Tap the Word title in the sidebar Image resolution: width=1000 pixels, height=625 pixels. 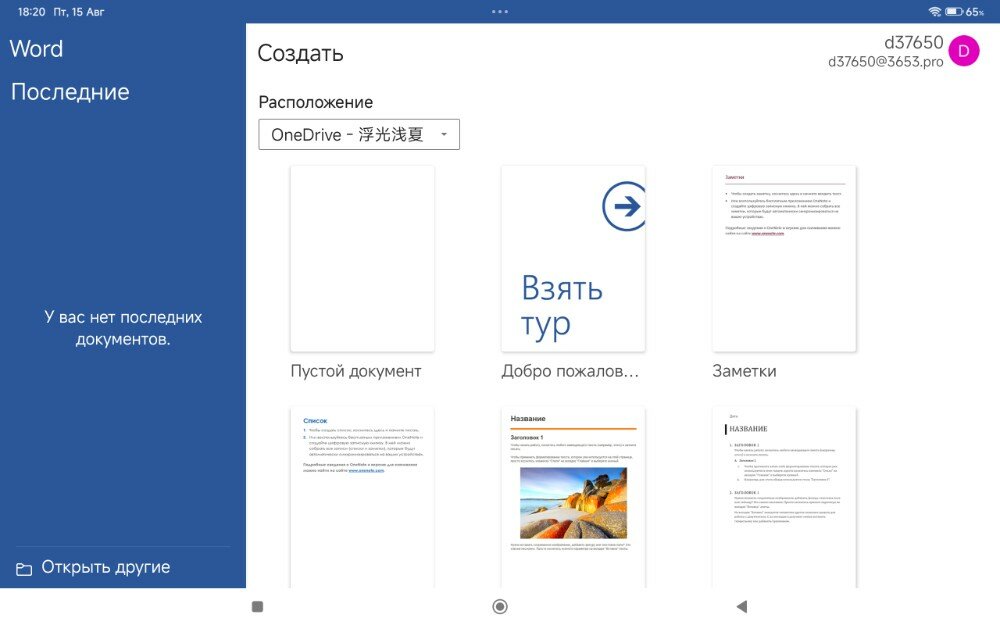pyautogui.click(x=36, y=49)
